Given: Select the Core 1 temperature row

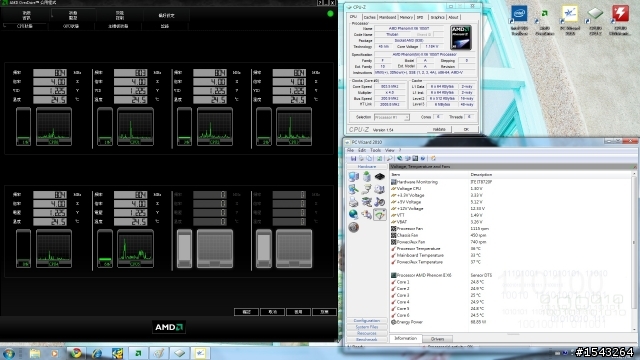Looking at the screenshot, I should coord(511,282).
